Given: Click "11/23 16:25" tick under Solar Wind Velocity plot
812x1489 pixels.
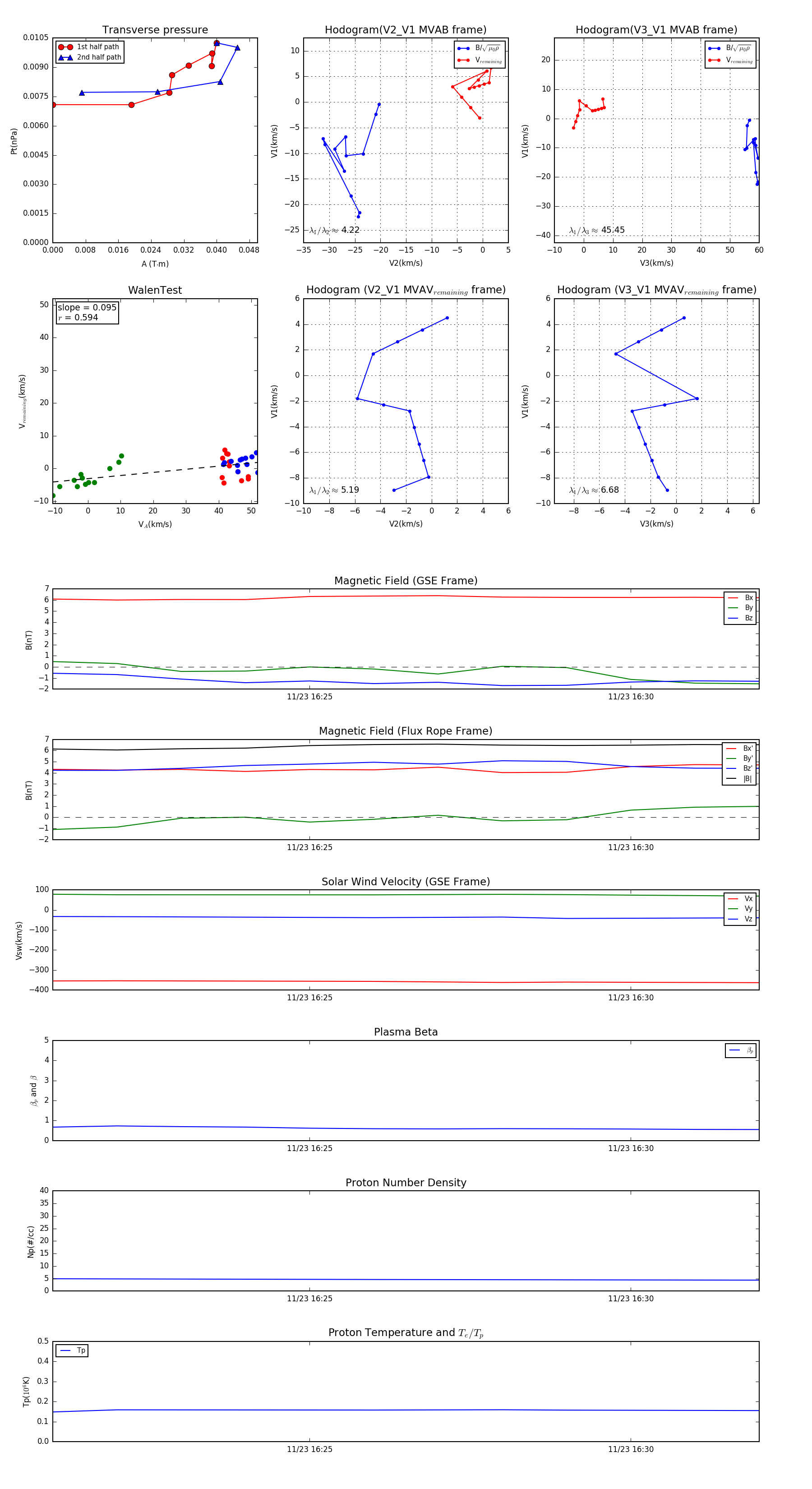Looking at the screenshot, I should [310, 998].
